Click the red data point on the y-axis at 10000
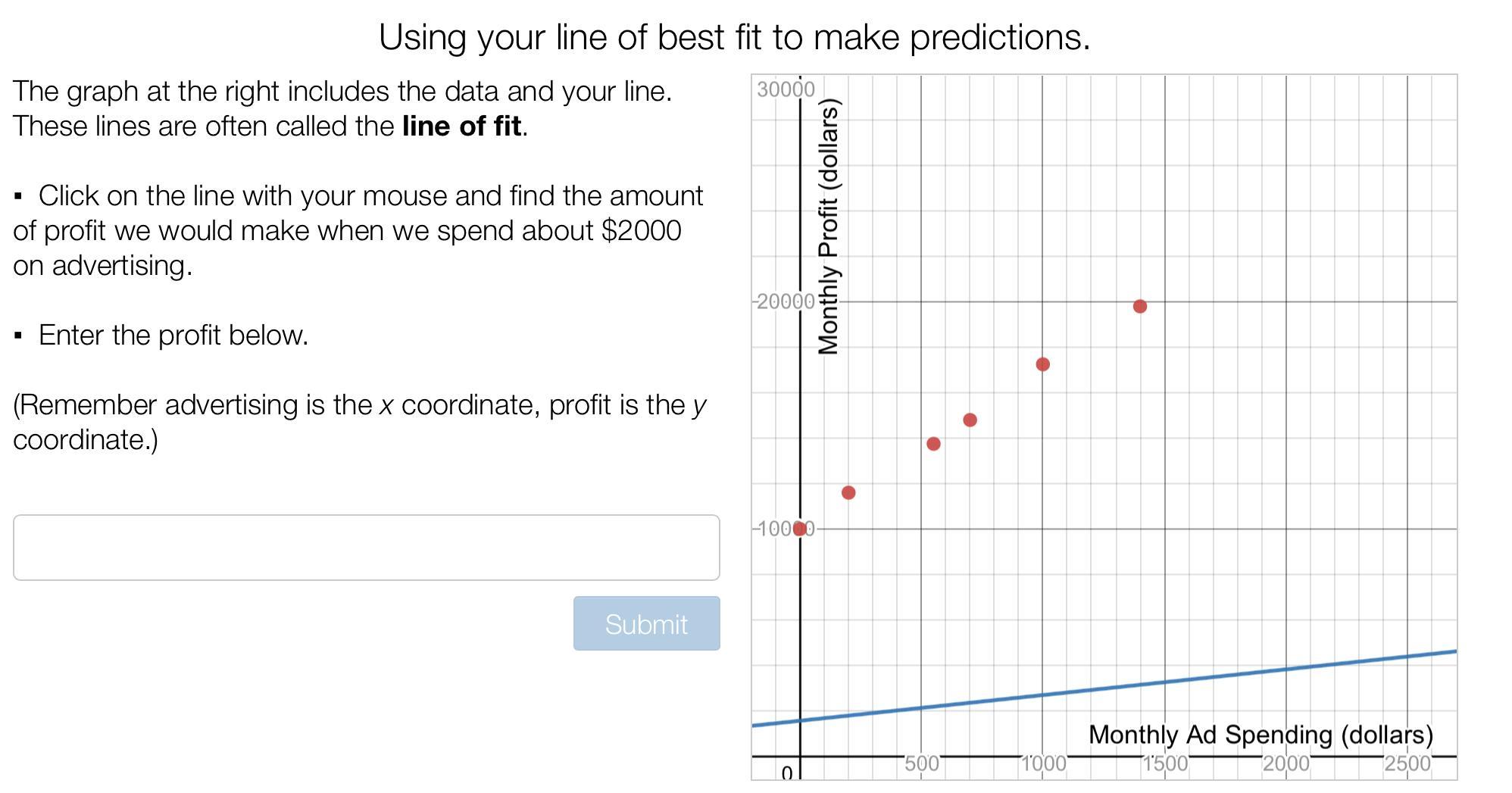The height and width of the screenshot is (793, 1512). pos(799,529)
